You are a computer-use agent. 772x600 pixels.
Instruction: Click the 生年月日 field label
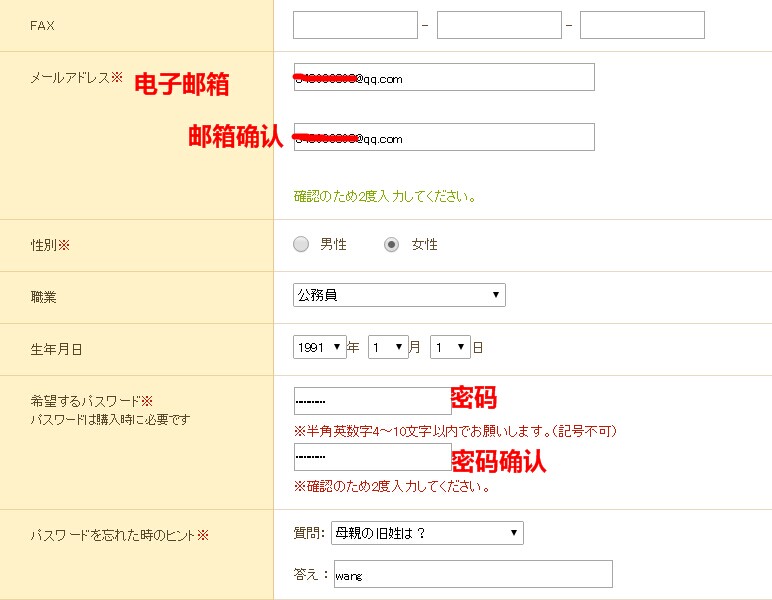(x=56, y=349)
